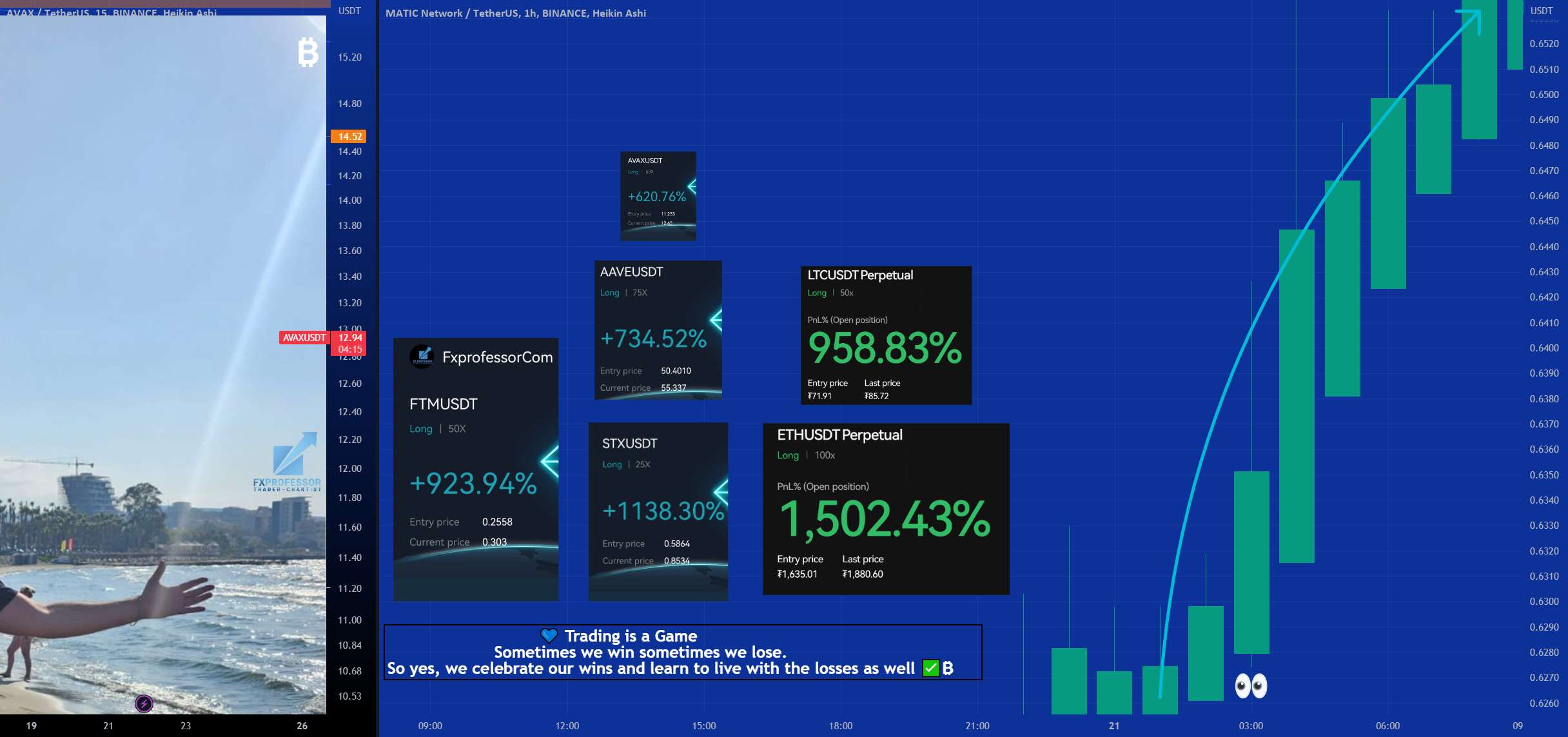This screenshot has height=737, width=1568.
Task: Click the STXUSDT current price 0.8534
Action: 676,560
